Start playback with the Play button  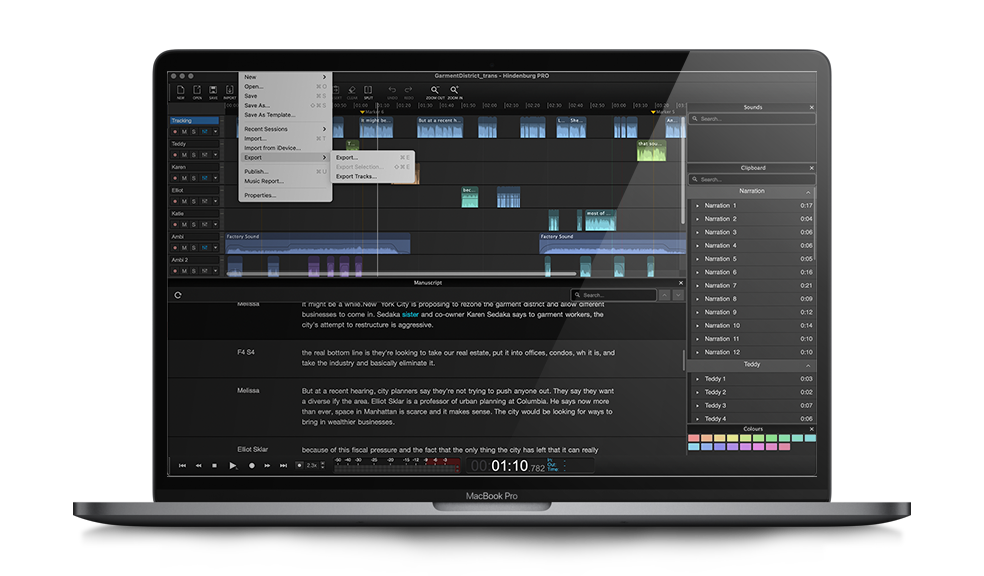pyautogui.click(x=233, y=465)
